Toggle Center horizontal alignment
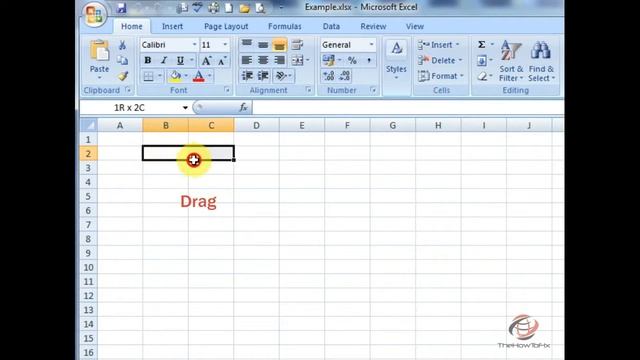This screenshot has width=640, height=360. 263,60
